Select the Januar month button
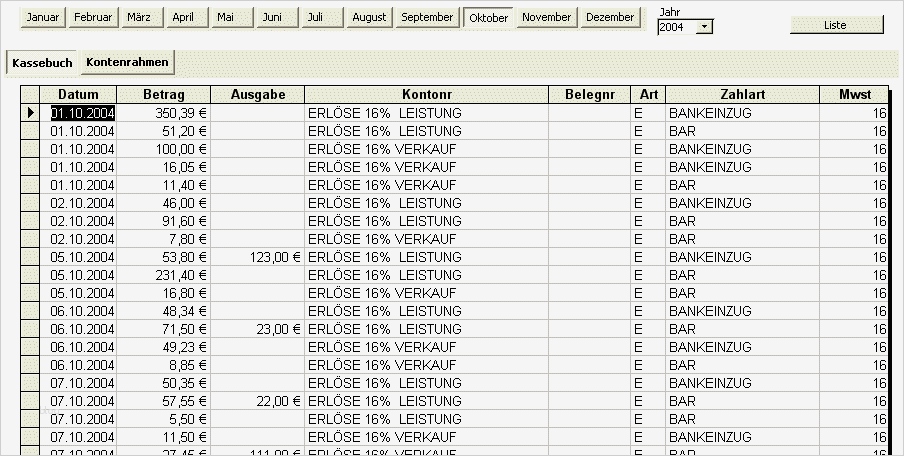Image resolution: width=904 pixels, height=456 pixels. coord(43,17)
